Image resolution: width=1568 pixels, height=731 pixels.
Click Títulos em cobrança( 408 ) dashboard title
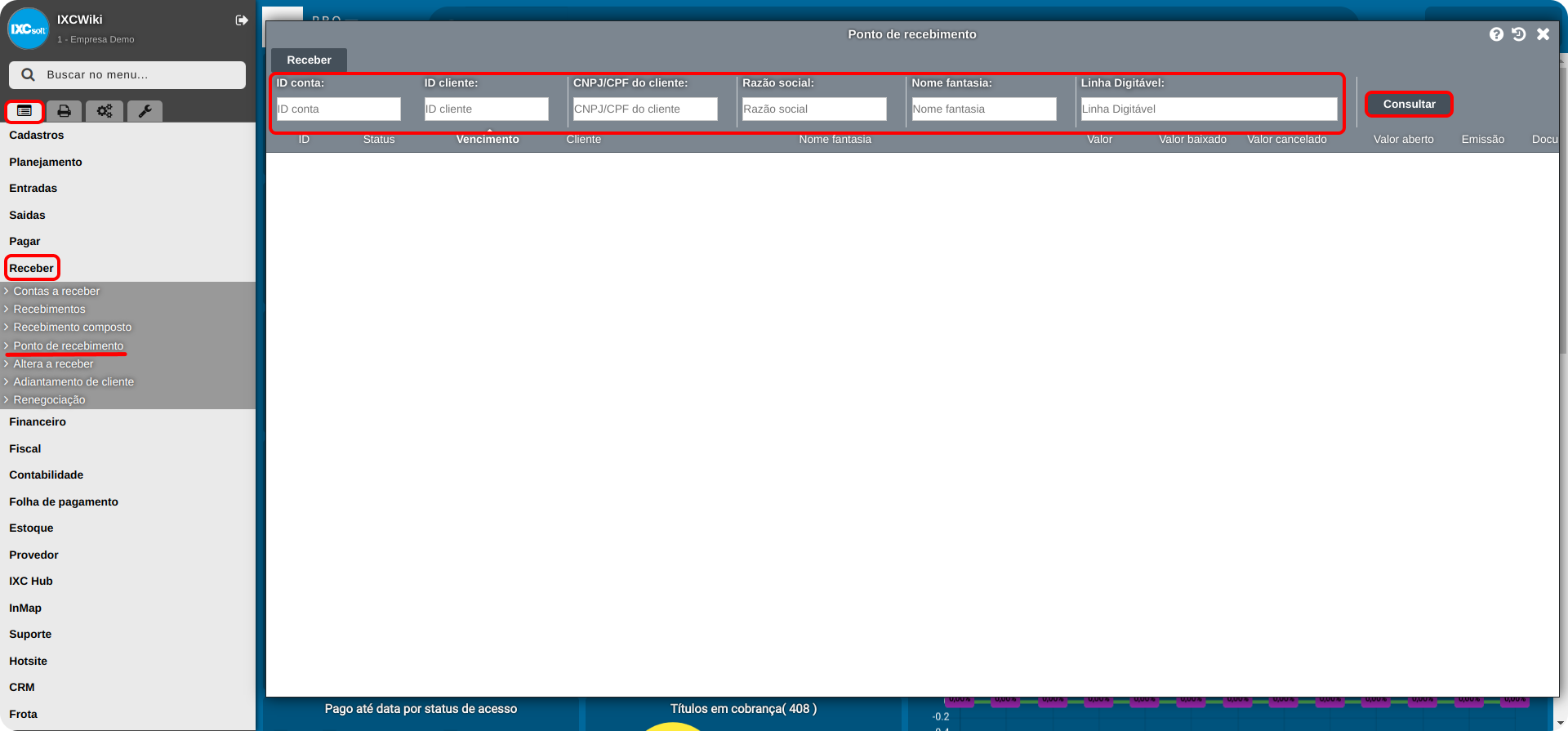tap(743, 709)
